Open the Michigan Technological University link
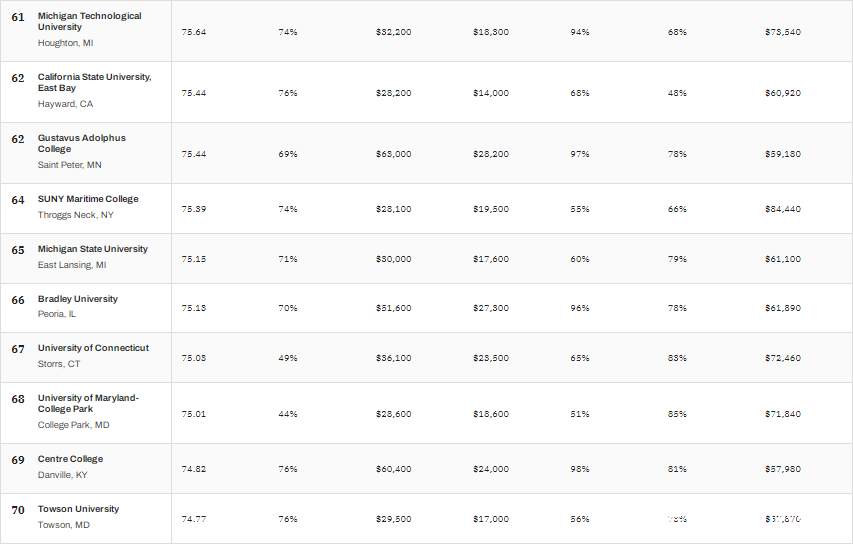 point(89,21)
